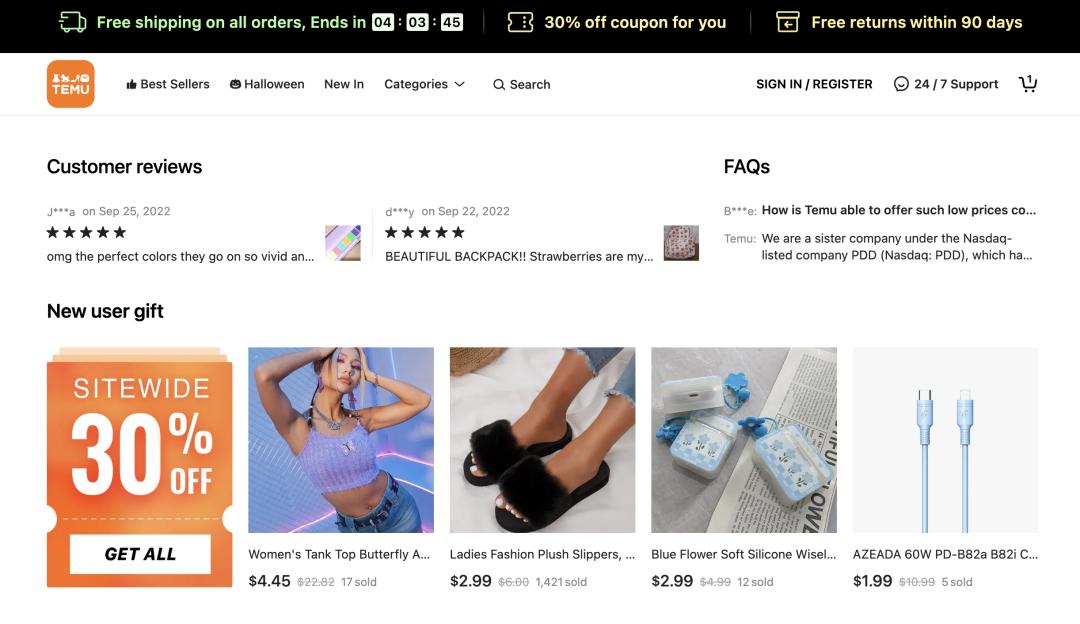Expand the Categories dropdown
Image resolution: width=1080 pixels, height=624 pixels.
424,84
